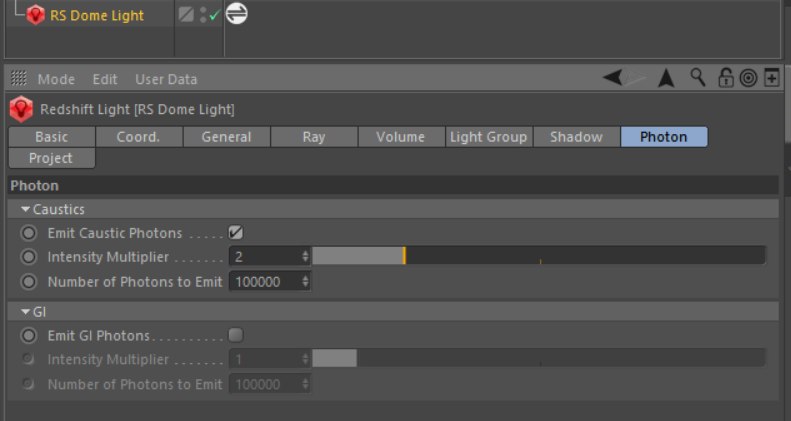Click the dotted grip icon beside Mode
Viewport: 791px width, 421px height.
coord(19,78)
